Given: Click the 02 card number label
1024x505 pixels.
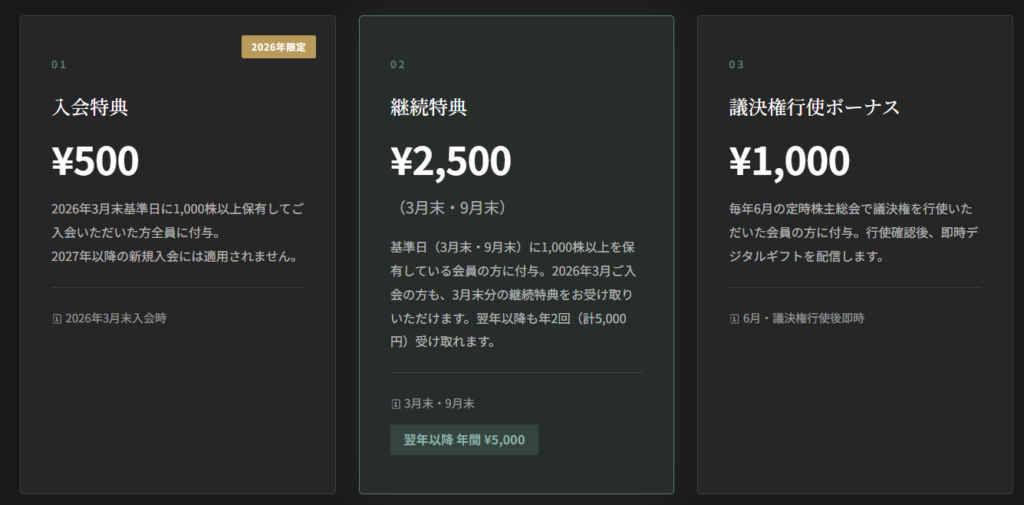Looking at the screenshot, I should pyautogui.click(x=397, y=65).
